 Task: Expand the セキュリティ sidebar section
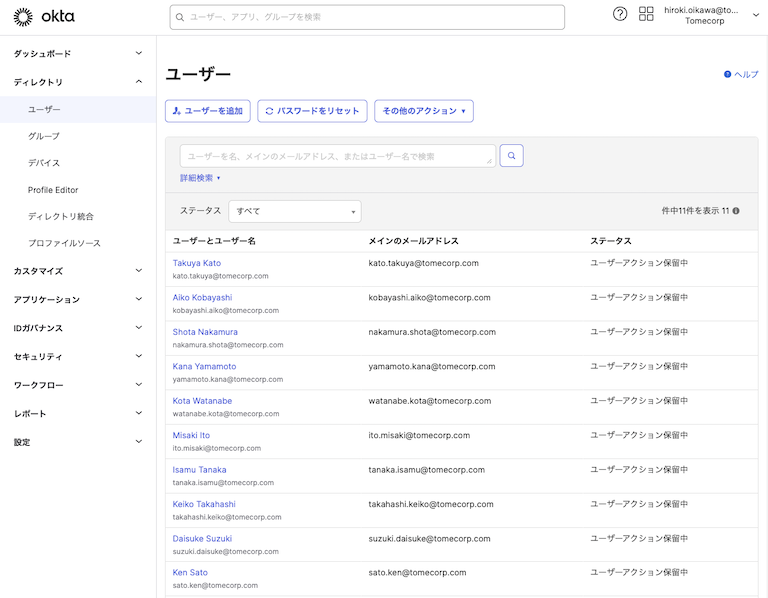point(78,357)
